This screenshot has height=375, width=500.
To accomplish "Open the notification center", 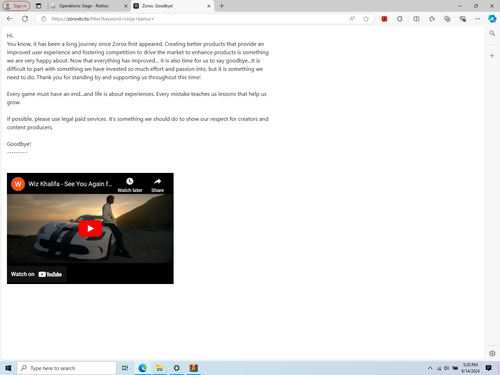I will [489, 368].
